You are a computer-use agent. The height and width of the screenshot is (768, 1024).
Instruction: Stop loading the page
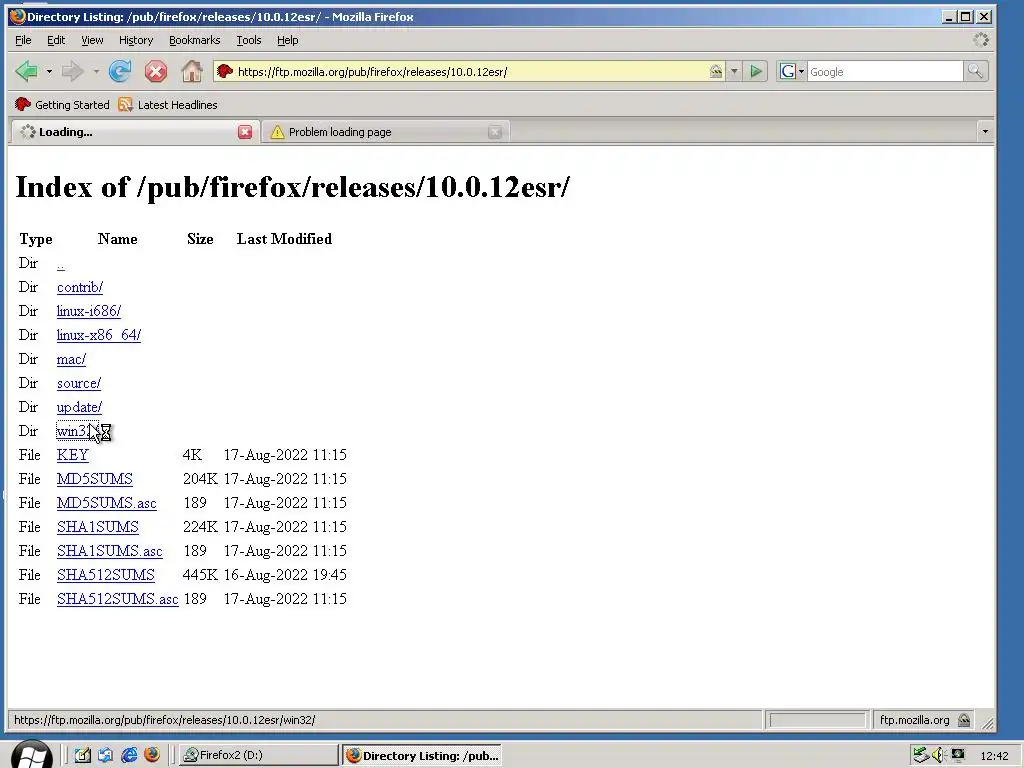155,71
